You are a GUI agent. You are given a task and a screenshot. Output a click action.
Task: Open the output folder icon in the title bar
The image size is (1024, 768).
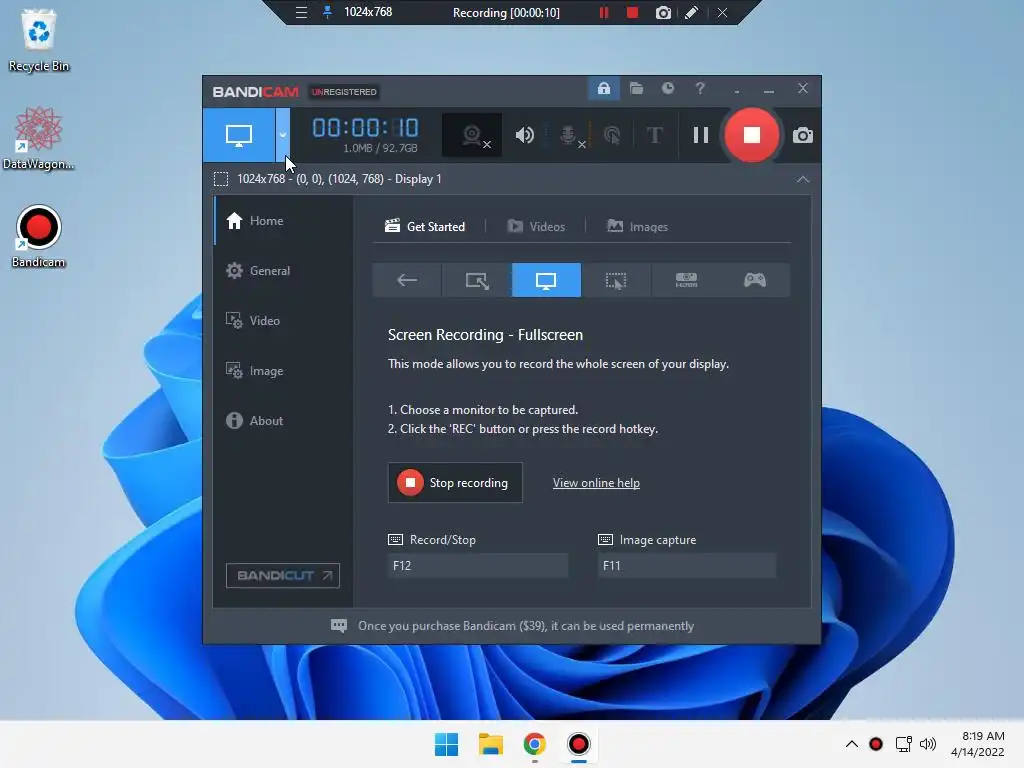[x=637, y=89]
